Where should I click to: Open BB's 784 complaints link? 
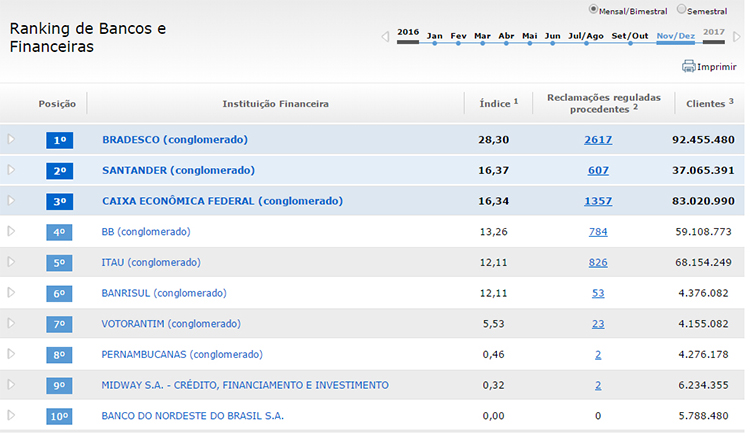coord(598,232)
